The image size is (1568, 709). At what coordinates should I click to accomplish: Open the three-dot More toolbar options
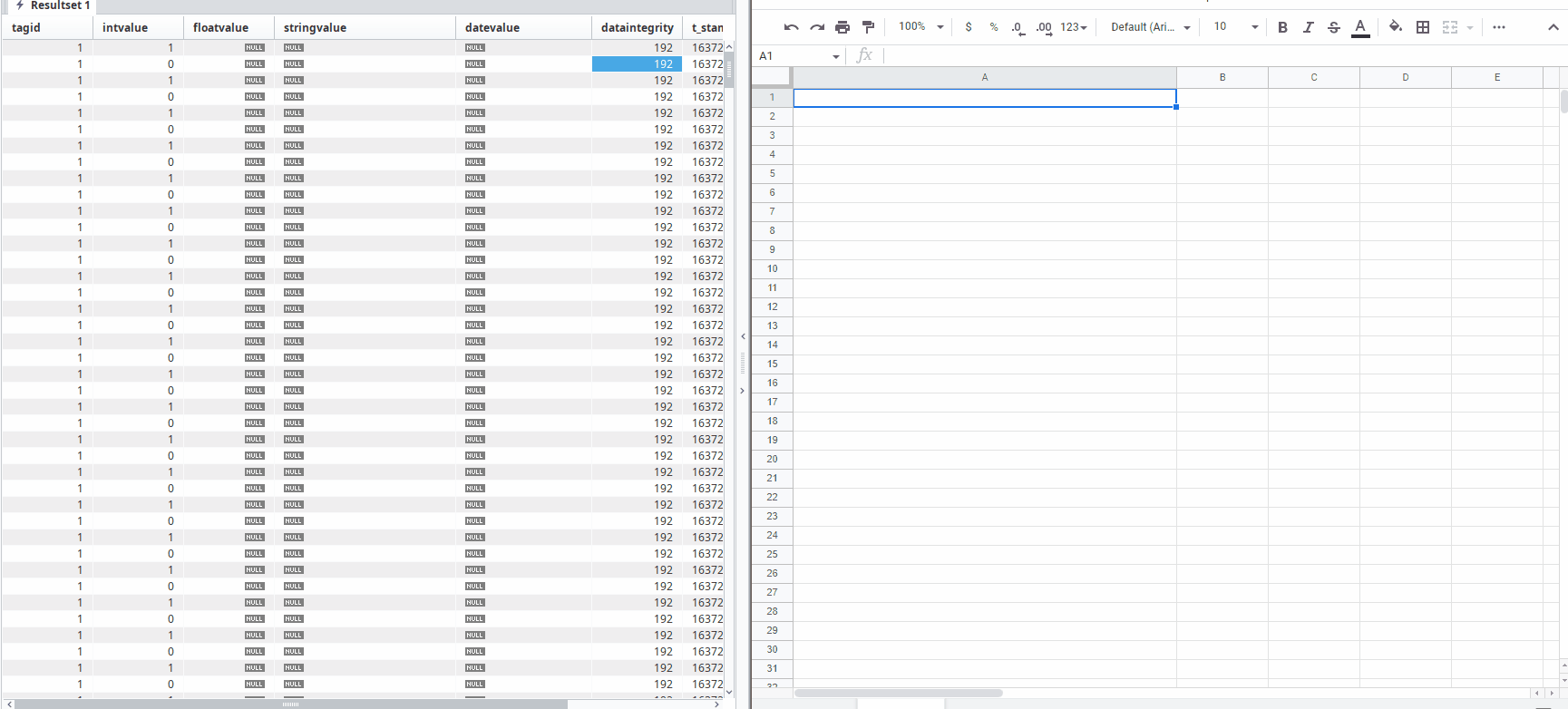(1499, 27)
